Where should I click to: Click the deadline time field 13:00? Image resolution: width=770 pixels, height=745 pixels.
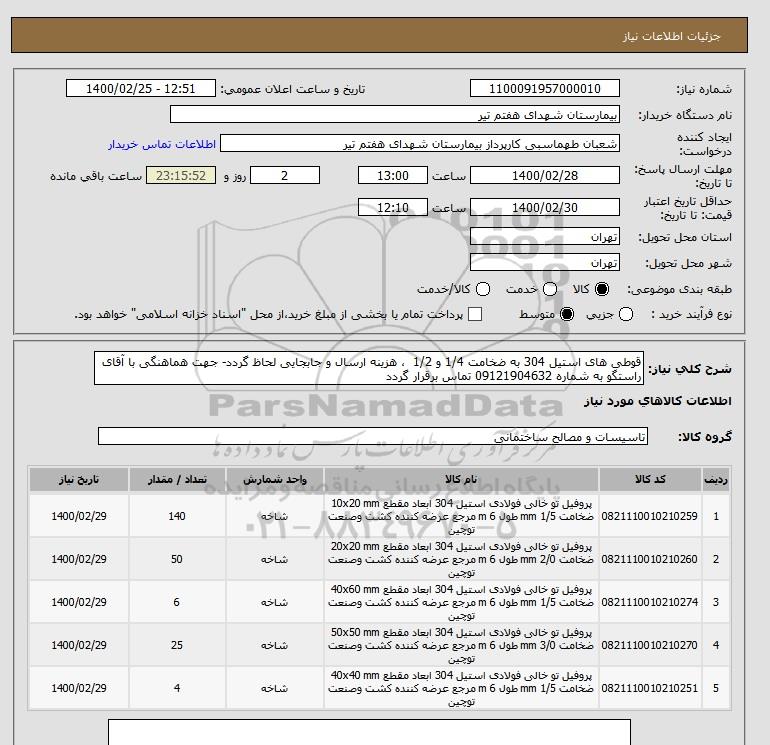tap(393, 175)
